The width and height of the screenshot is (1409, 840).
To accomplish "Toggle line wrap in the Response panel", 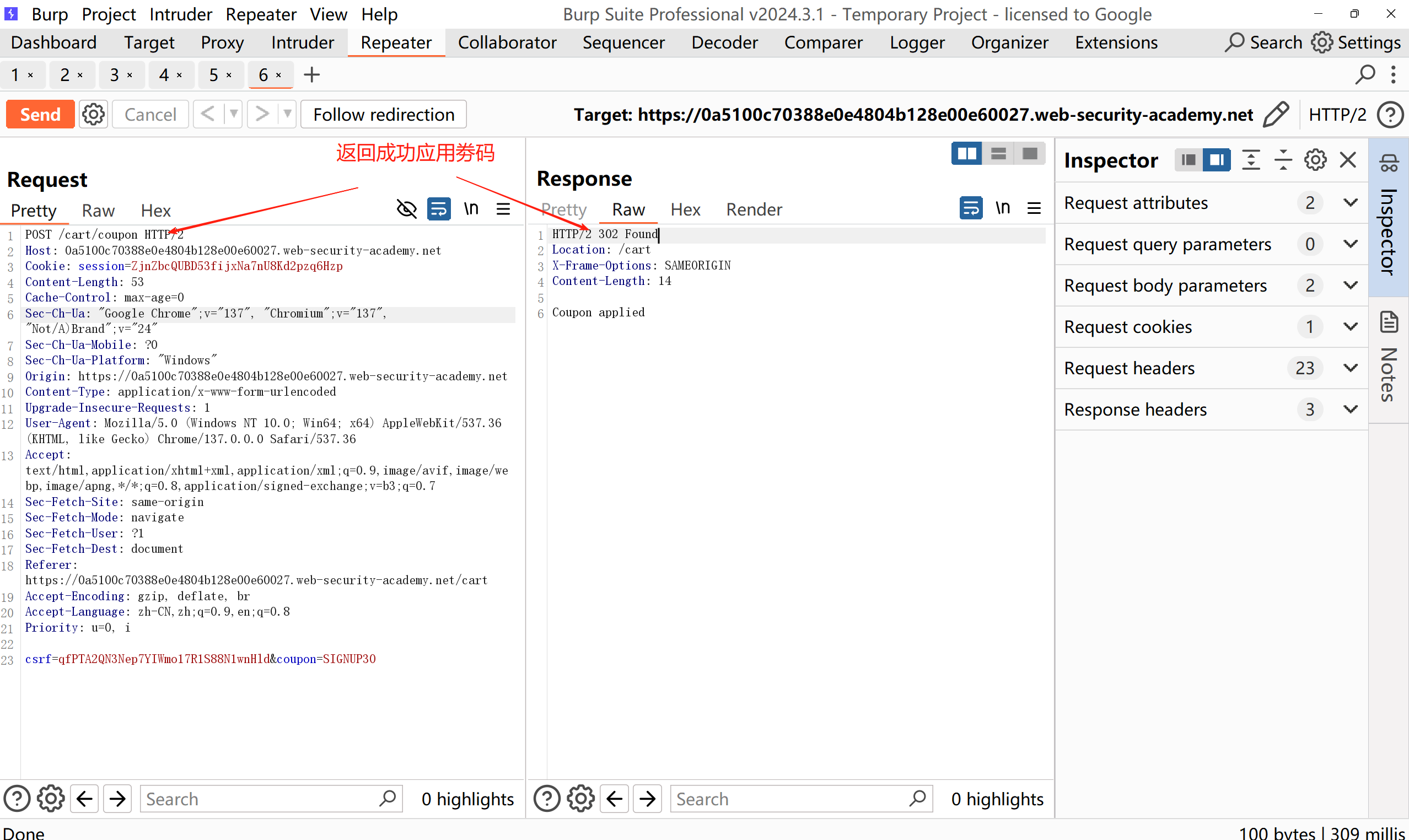I will click(971, 208).
